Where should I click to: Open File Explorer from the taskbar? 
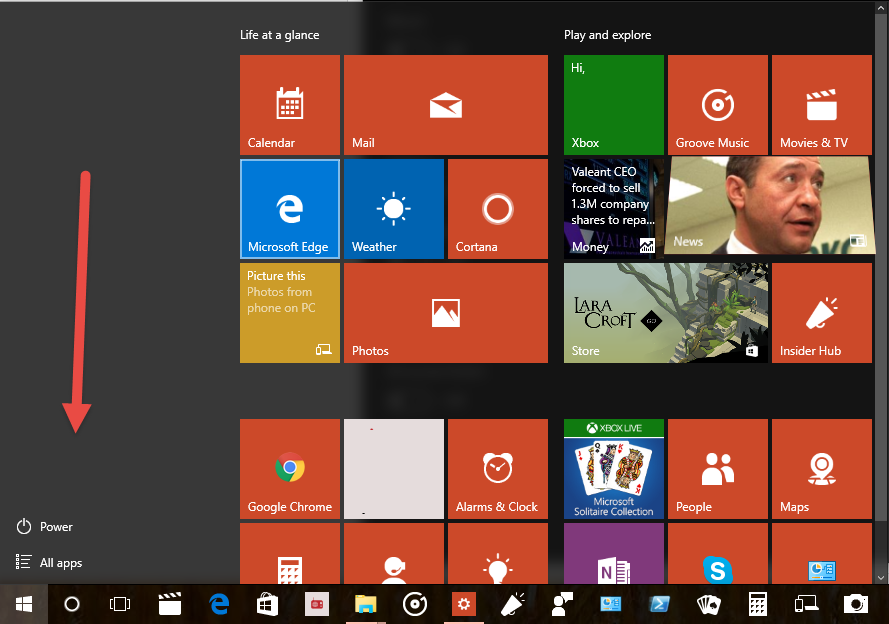[366, 604]
